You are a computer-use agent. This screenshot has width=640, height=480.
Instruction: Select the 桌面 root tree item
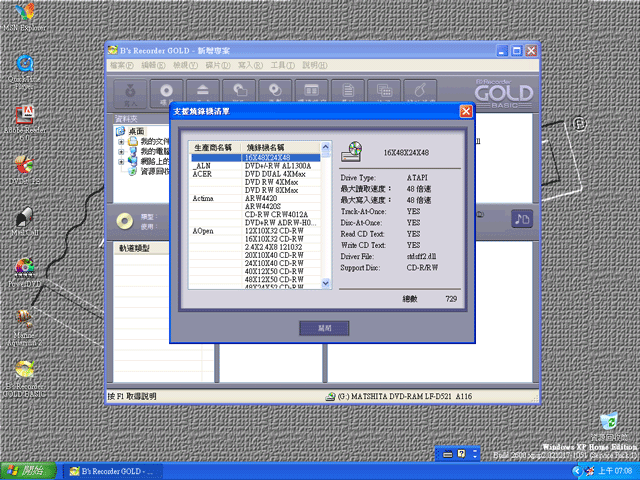tap(136, 131)
